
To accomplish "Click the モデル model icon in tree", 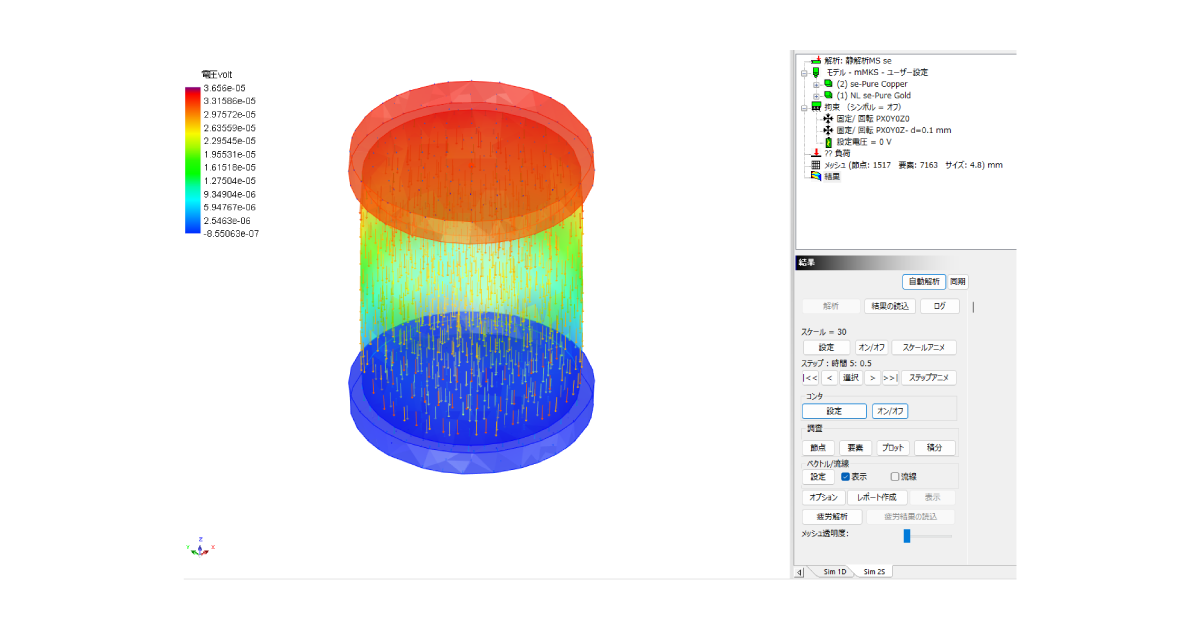I will point(816,73).
